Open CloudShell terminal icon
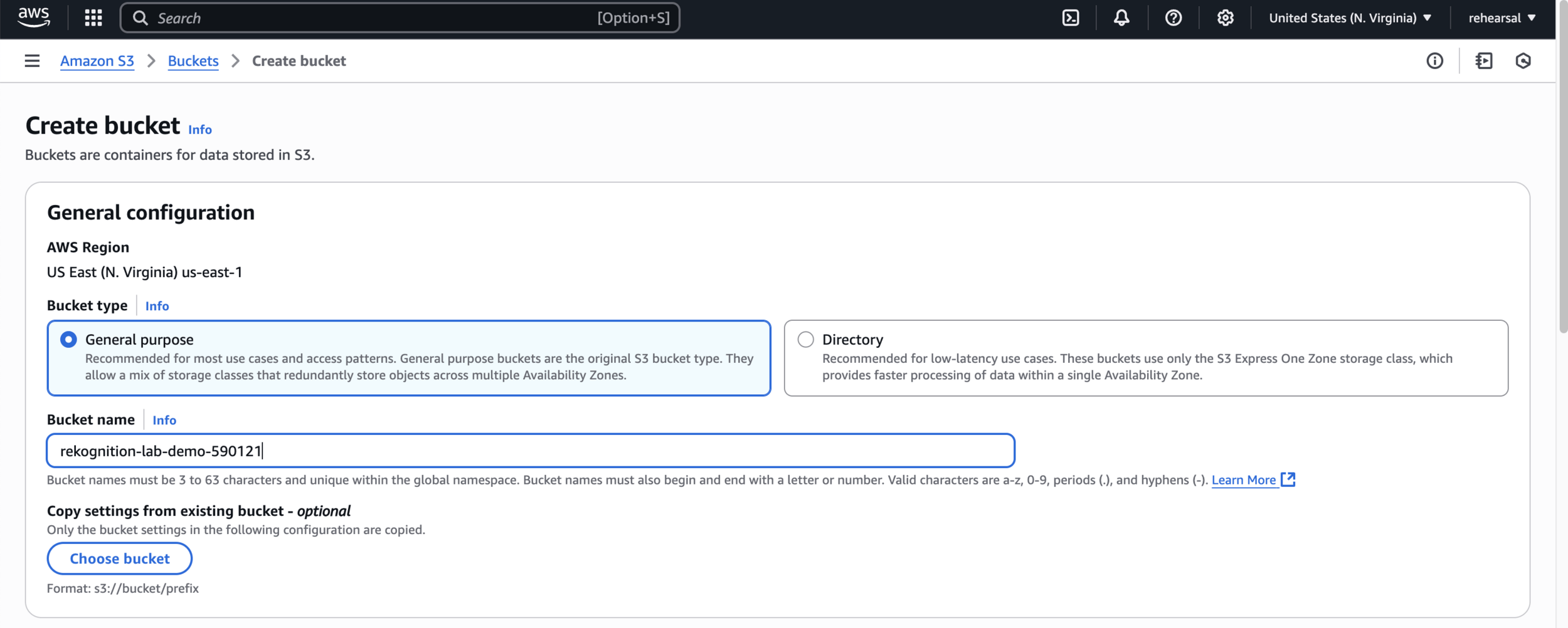 click(x=1071, y=18)
